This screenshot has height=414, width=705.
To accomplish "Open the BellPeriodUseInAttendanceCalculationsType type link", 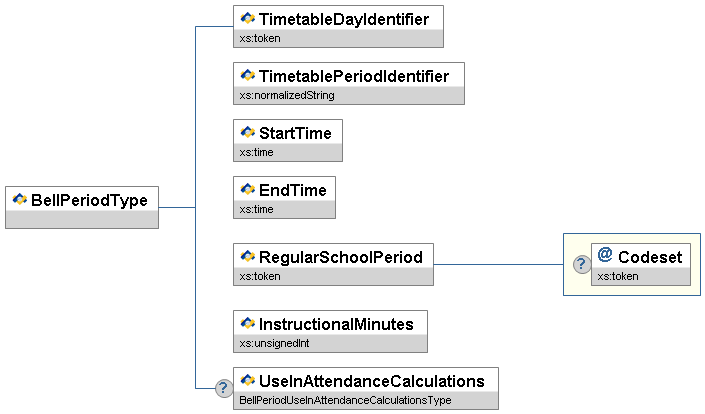I will [345, 400].
